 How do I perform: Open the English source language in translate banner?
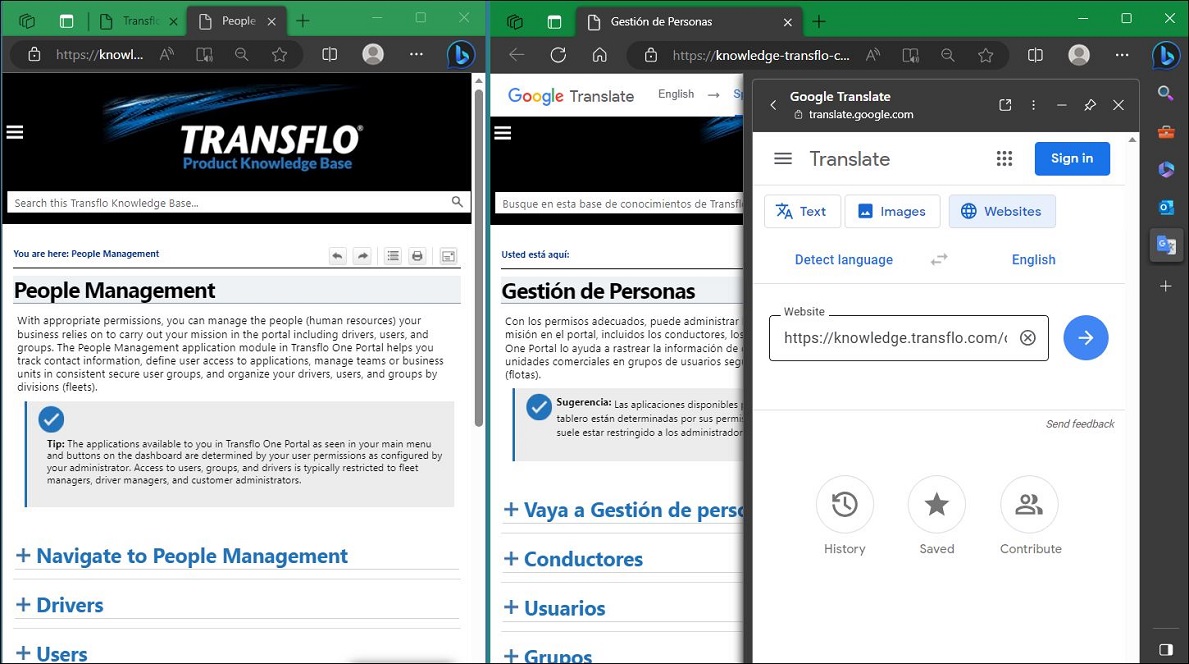pyautogui.click(x=676, y=94)
